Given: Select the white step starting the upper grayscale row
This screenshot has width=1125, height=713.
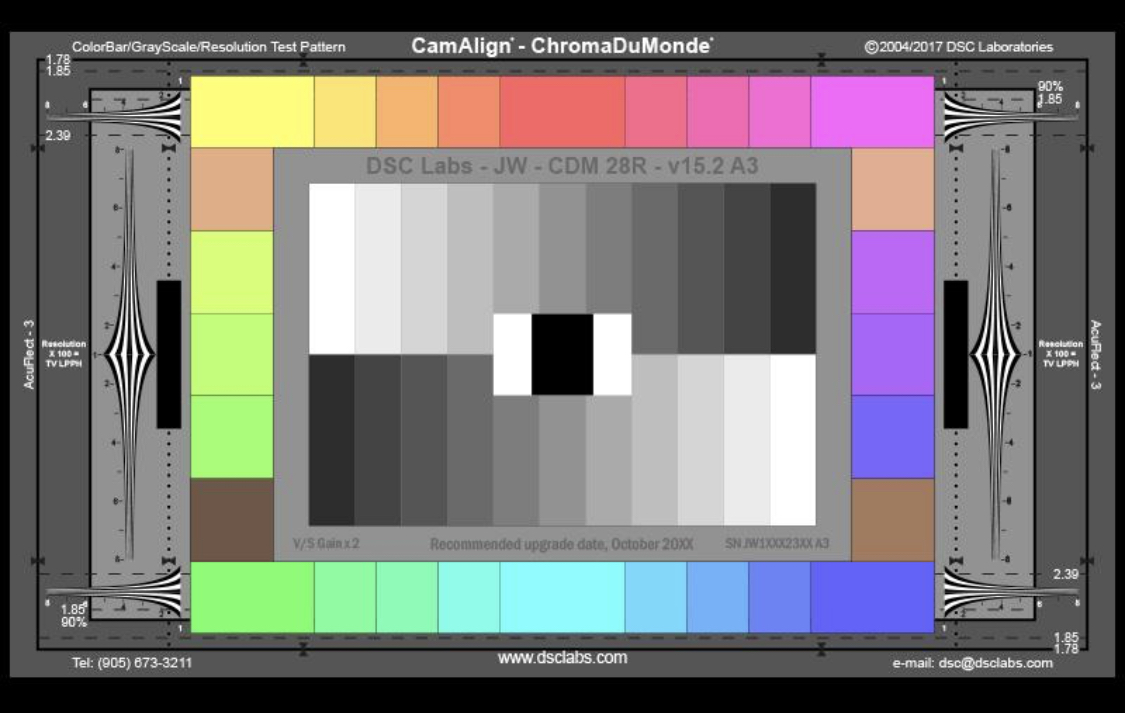Looking at the screenshot, I should point(331,269).
